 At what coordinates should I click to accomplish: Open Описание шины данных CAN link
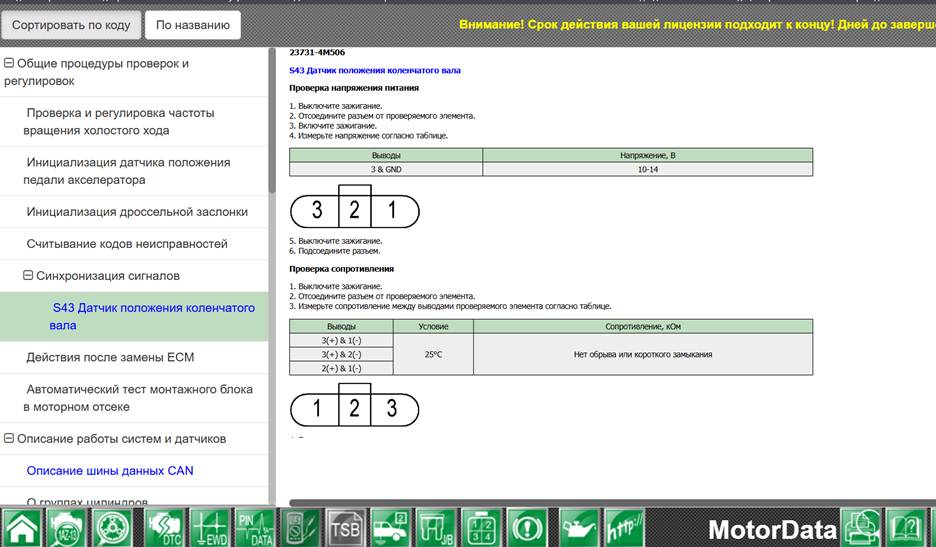(110, 471)
